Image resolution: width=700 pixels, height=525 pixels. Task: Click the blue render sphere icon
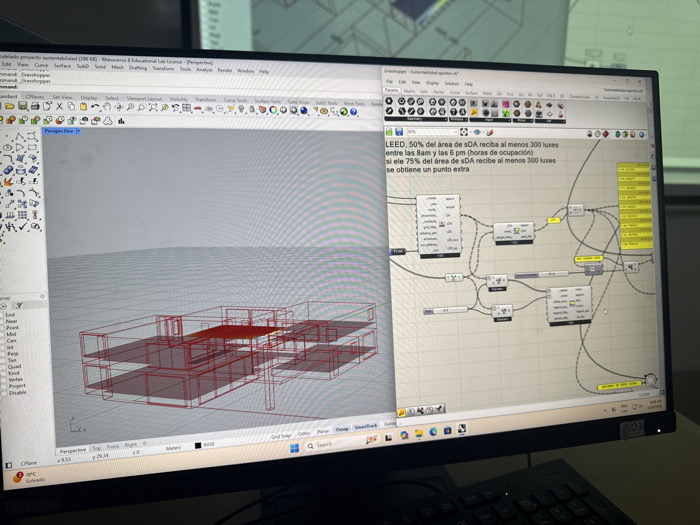[304, 110]
